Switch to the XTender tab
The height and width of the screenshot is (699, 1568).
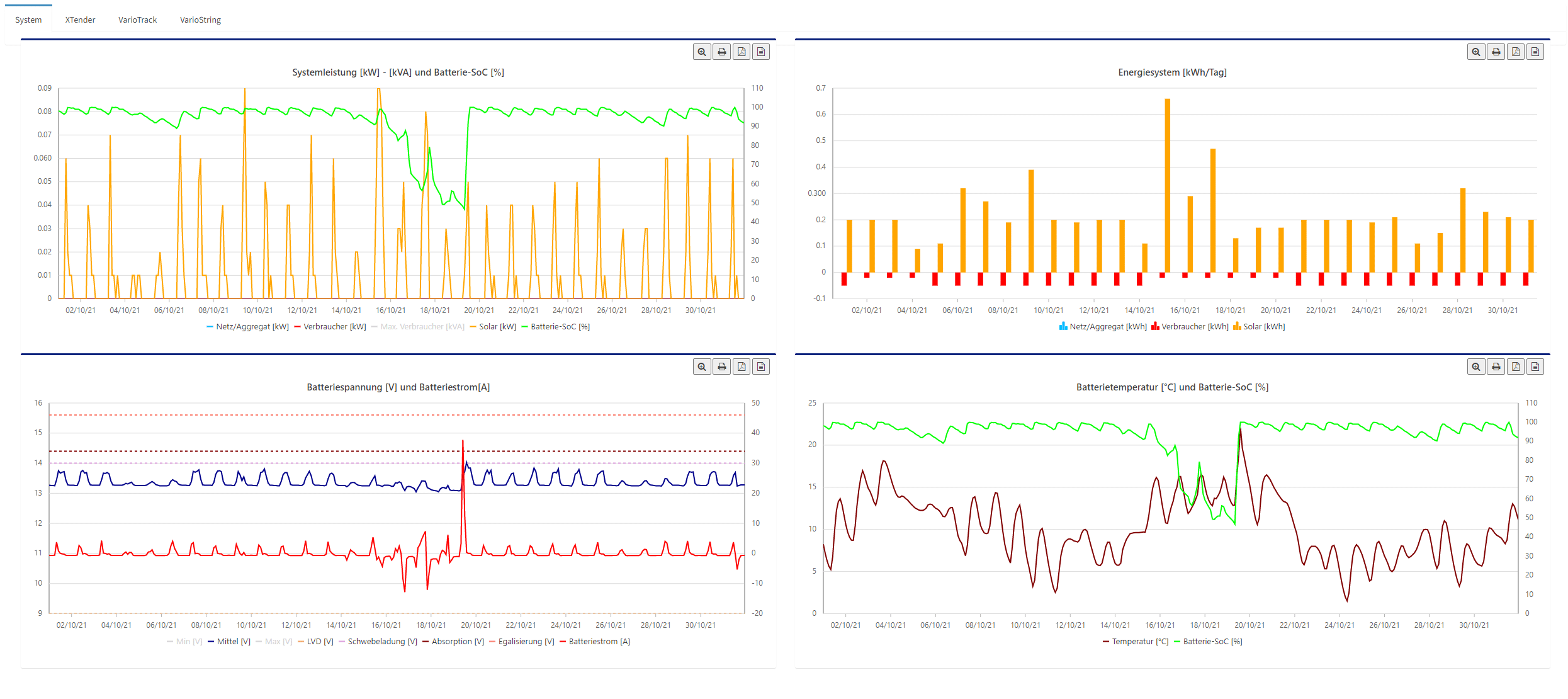80,20
